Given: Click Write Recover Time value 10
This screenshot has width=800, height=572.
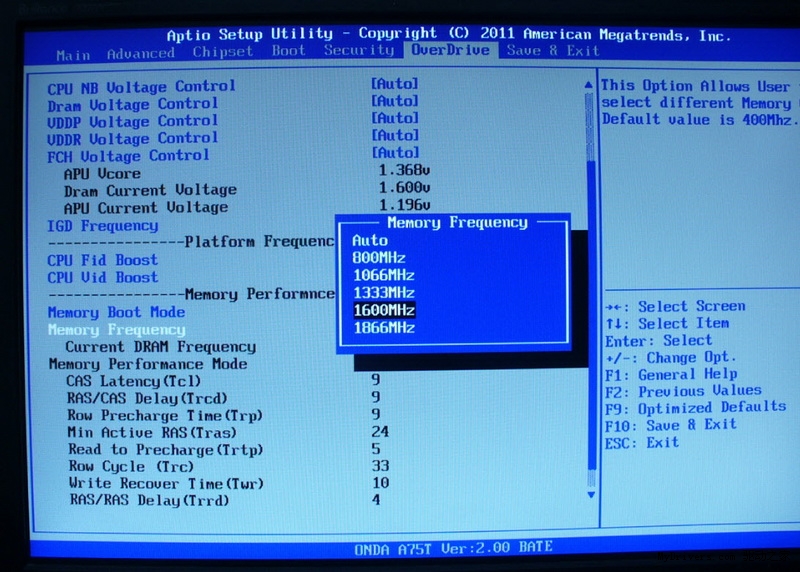Looking at the screenshot, I should 381,483.
